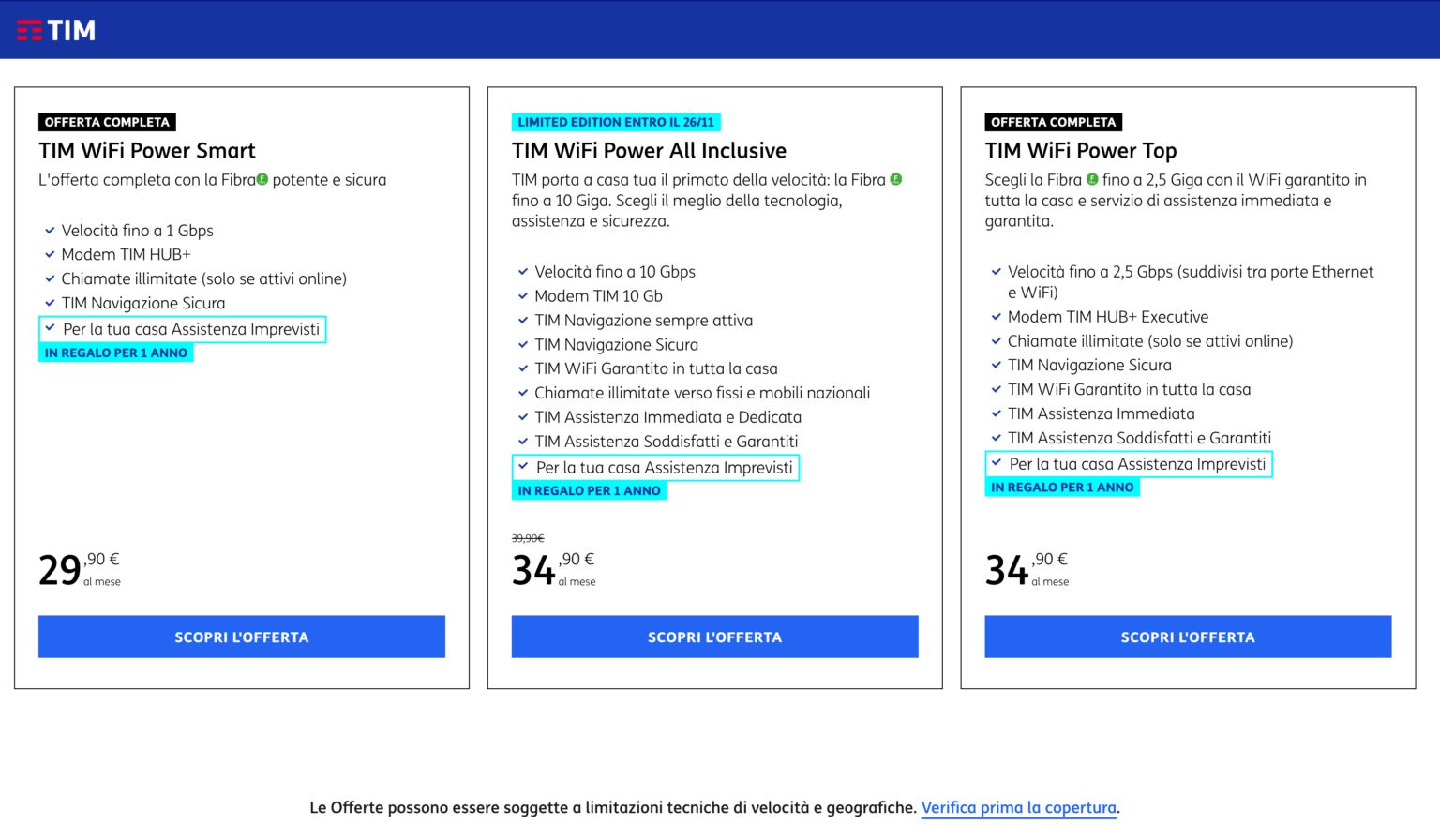Click the checkmark beside 'Velocità fino a 10 Gbps'

[522, 271]
